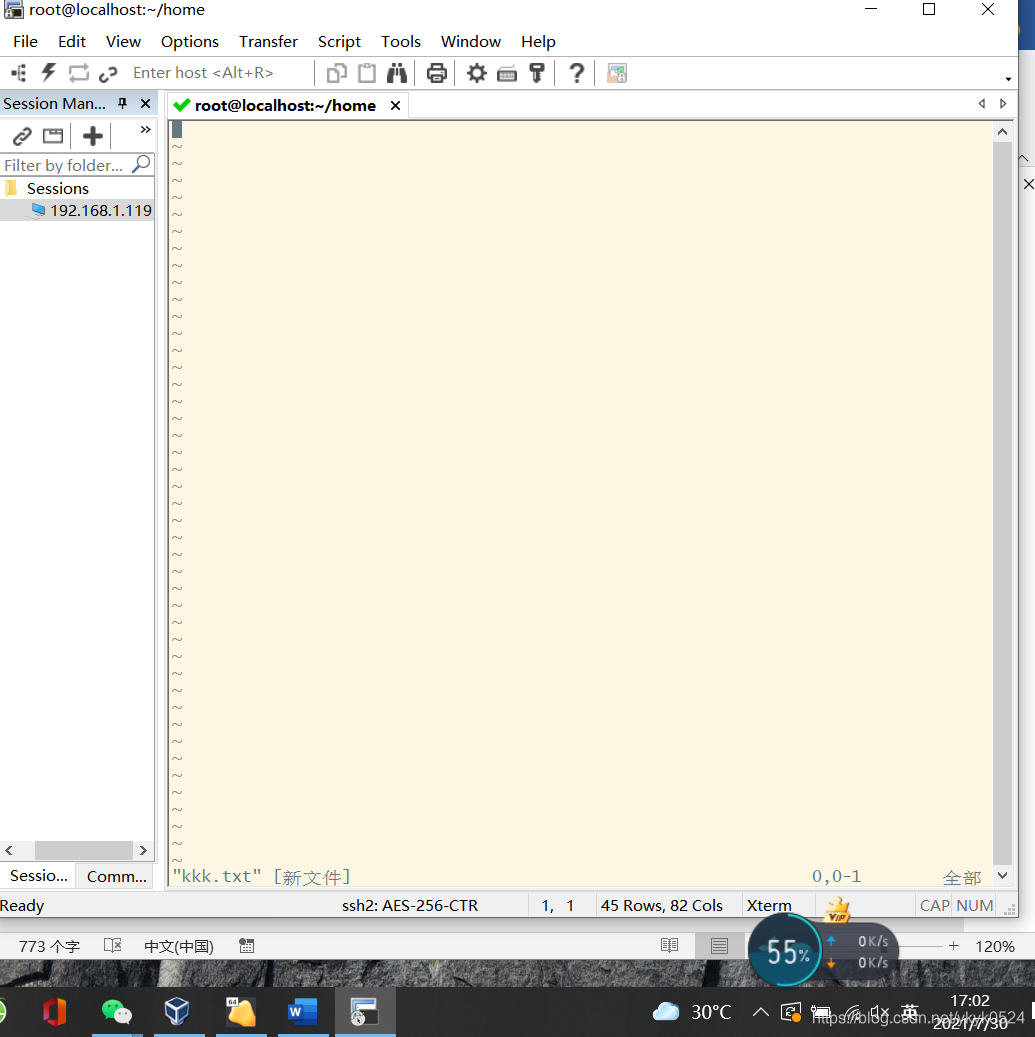The height and width of the screenshot is (1037, 1035).
Task: Open Word from the taskbar
Action: pos(303,1011)
